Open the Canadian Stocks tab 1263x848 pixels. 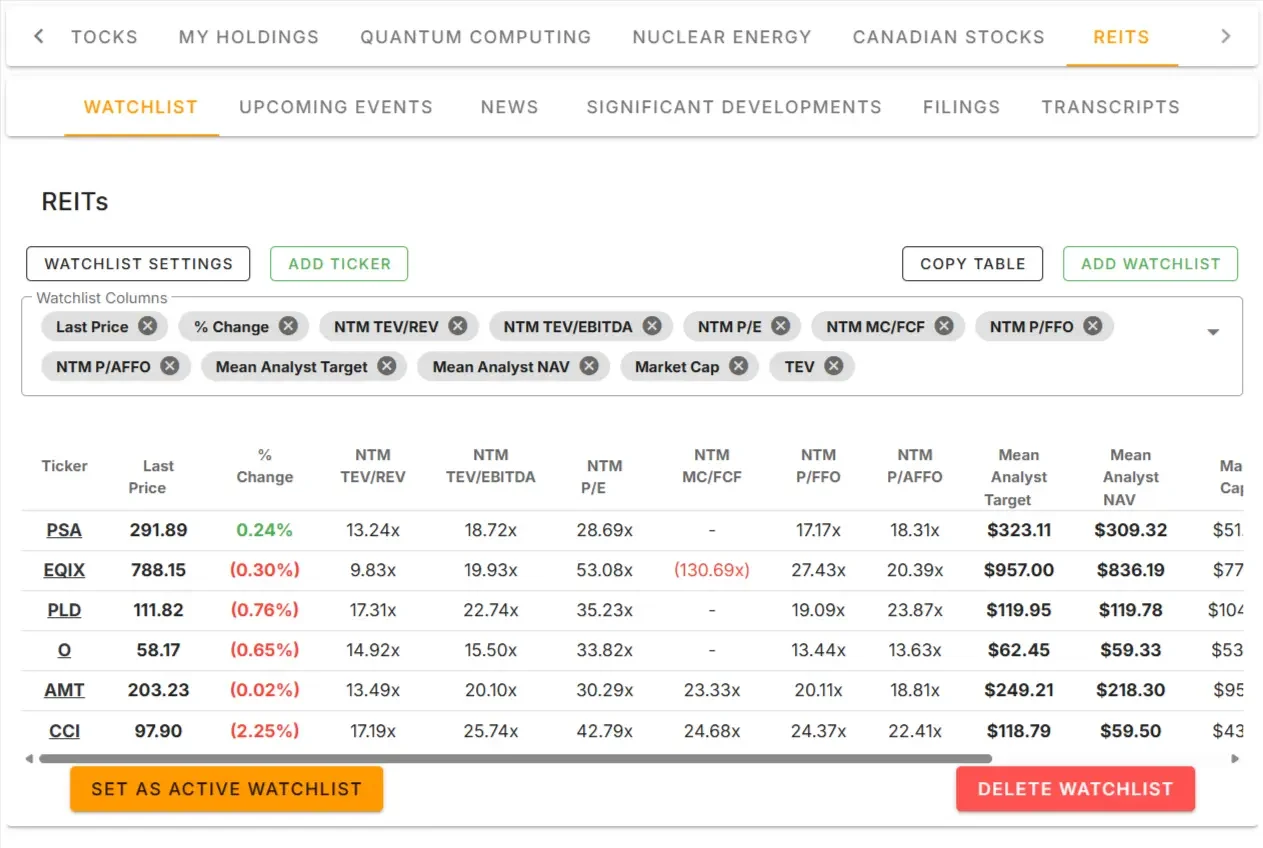[x=949, y=37]
